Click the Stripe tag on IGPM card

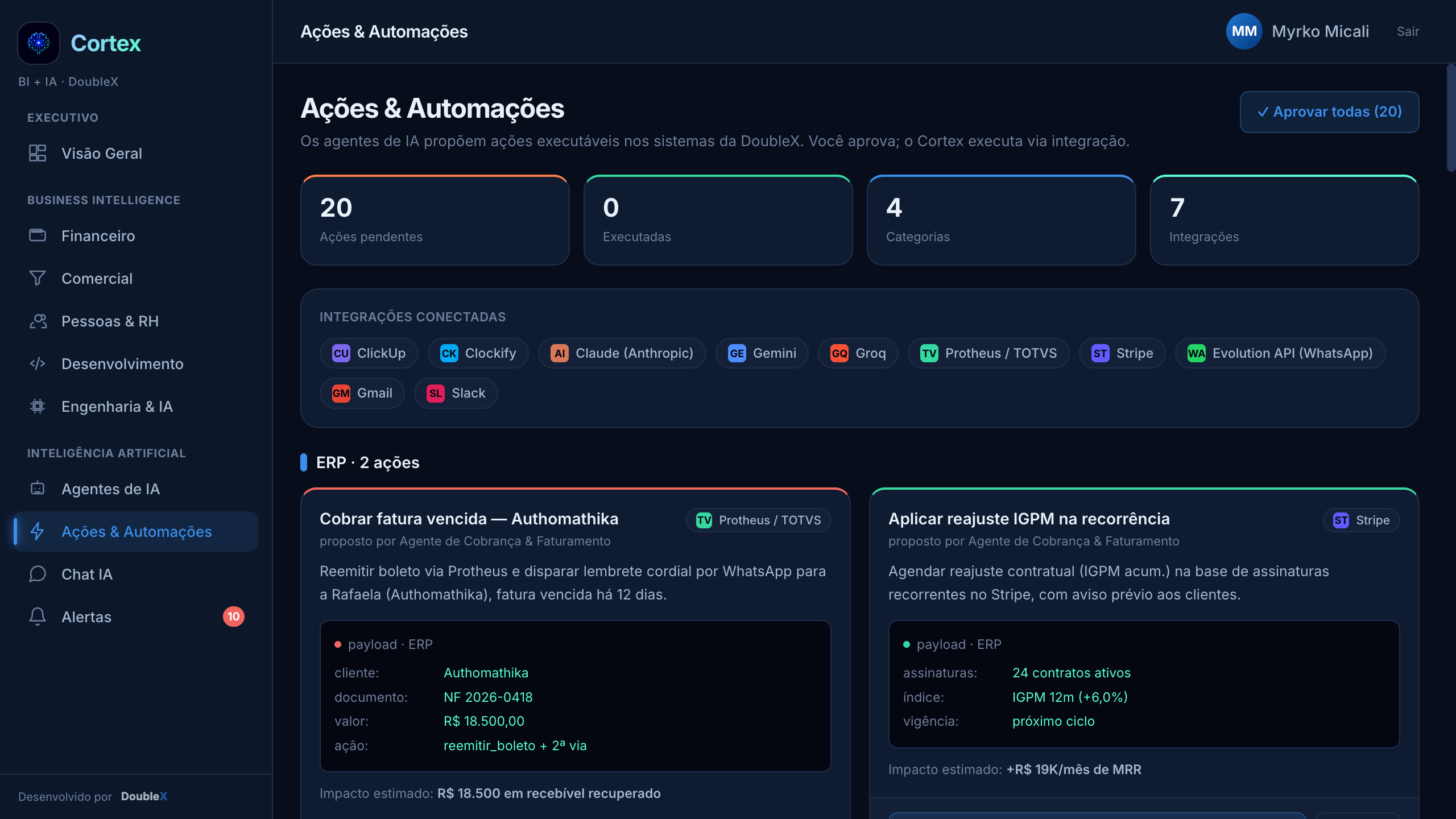coord(1361,520)
